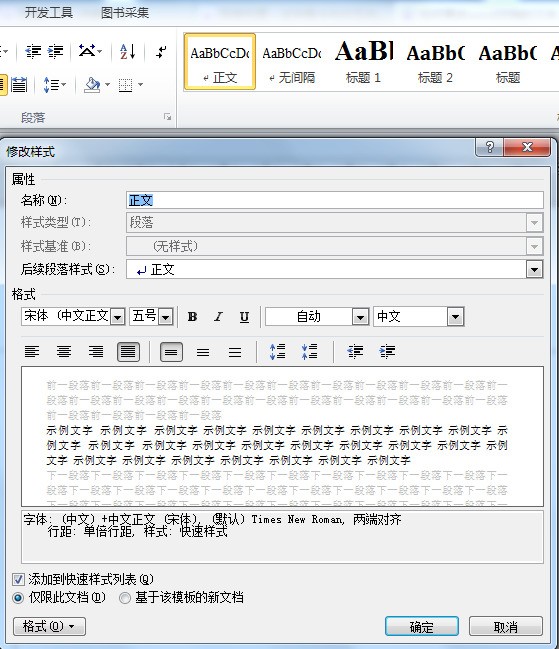Toggle 添加到快速样式列表 checkbox
This screenshot has height=649, width=559.
tap(18, 579)
